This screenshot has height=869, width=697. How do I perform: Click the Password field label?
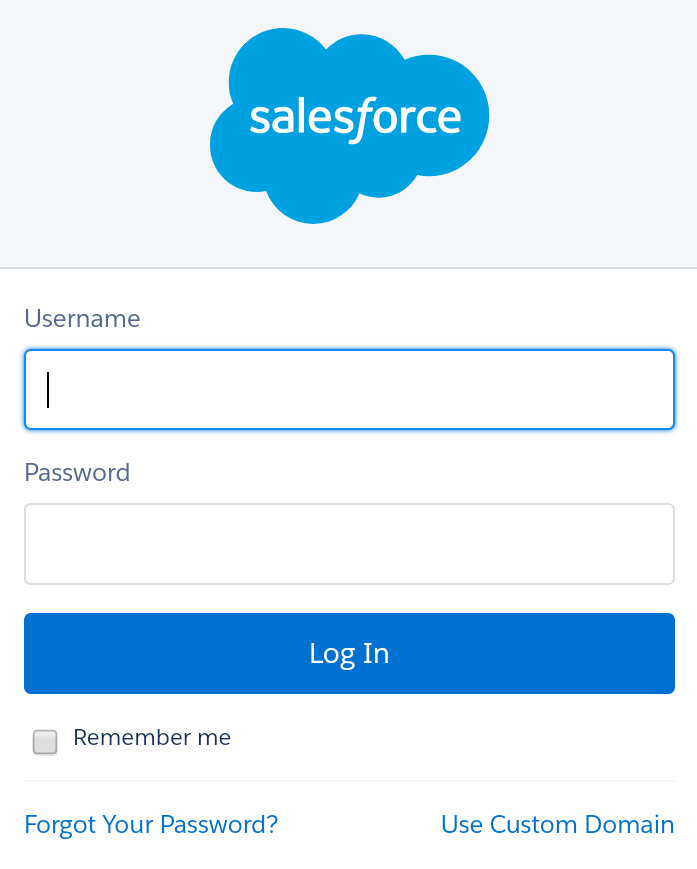click(77, 473)
